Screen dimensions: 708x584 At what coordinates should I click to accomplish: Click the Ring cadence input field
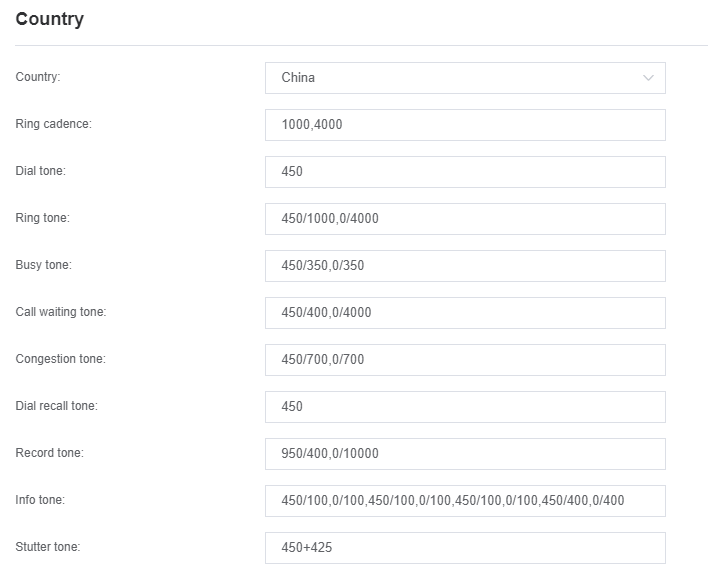click(x=465, y=125)
